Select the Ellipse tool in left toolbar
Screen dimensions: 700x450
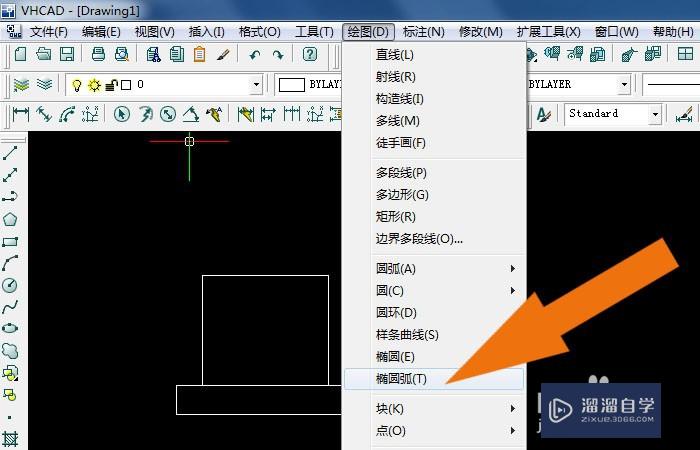coord(10,328)
